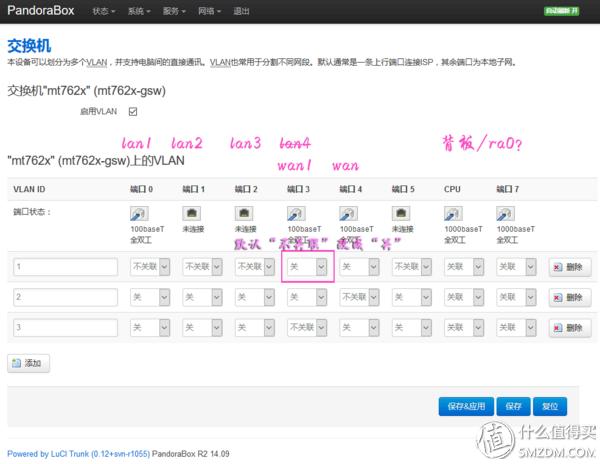Image resolution: width=600 pixels, height=464 pixels.
Task: Click the CPU port status icon
Action: point(453,214)
